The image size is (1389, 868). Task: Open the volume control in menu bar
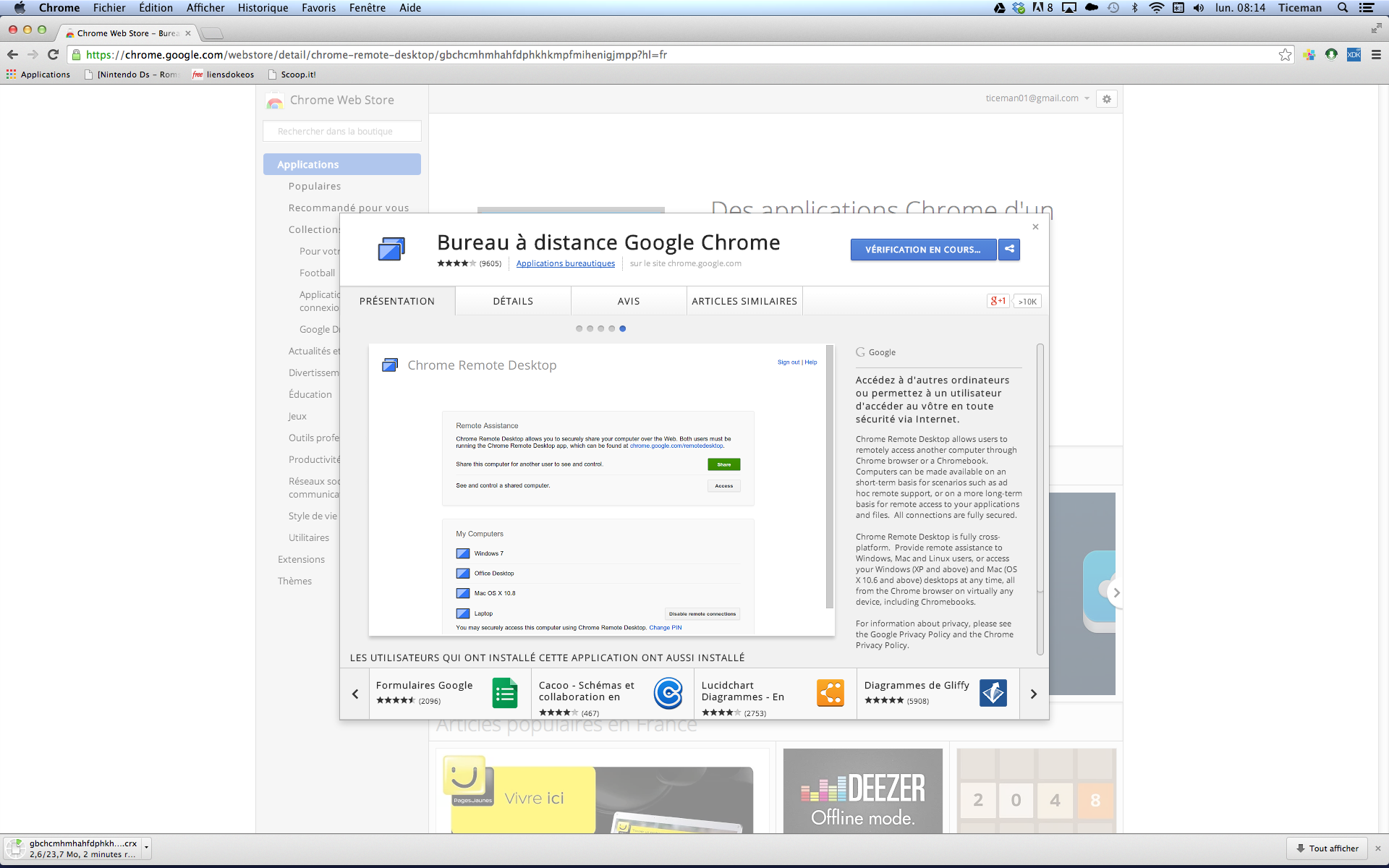click(x=1199, y=8)
